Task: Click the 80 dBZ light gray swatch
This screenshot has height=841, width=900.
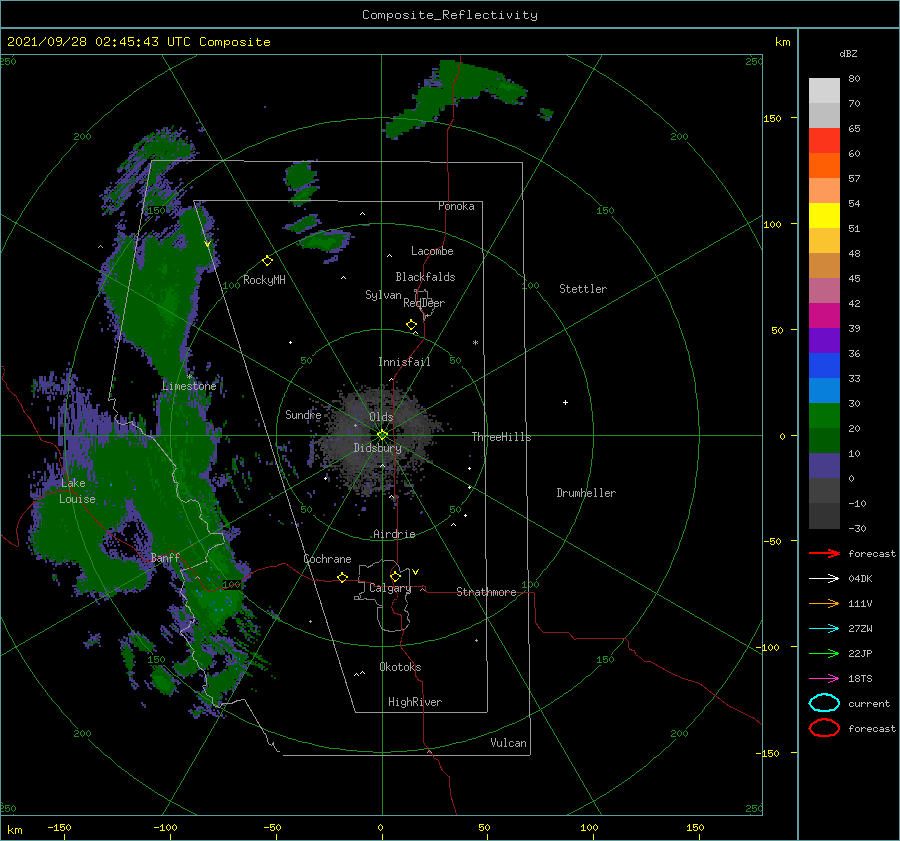Action: (x=824, y=91)
